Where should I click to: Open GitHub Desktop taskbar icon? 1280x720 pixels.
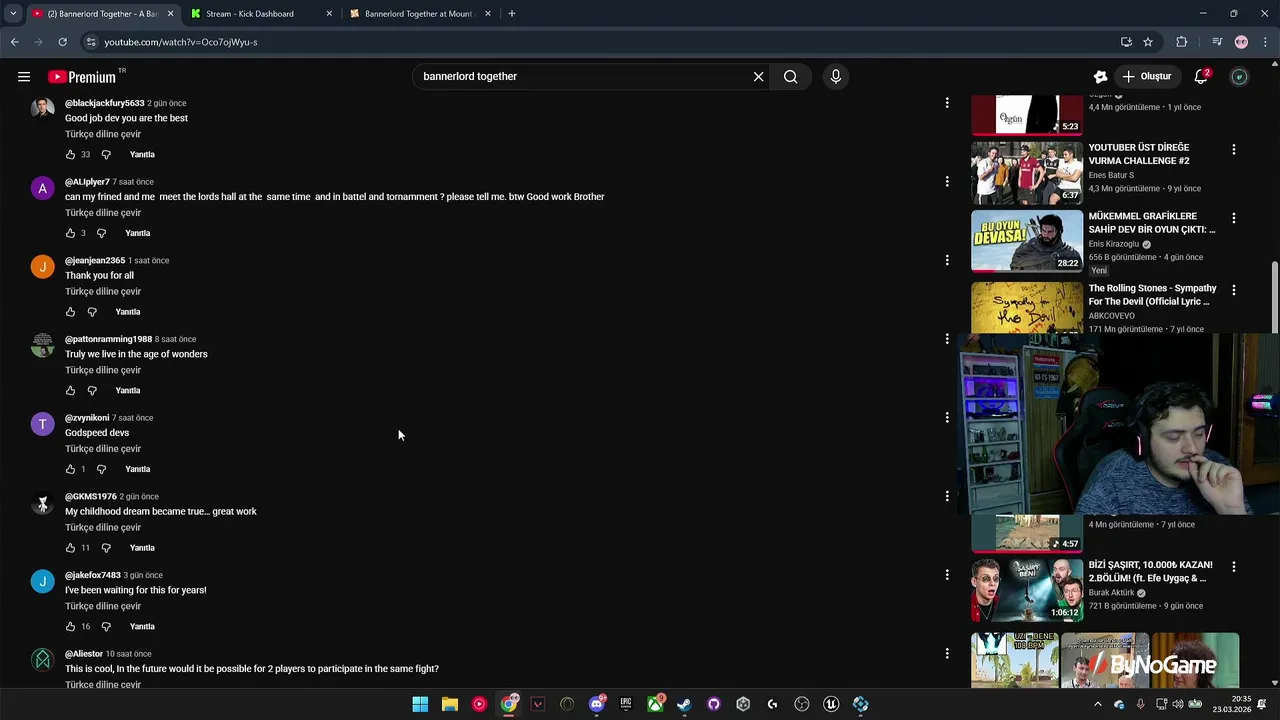coord(714,704)
